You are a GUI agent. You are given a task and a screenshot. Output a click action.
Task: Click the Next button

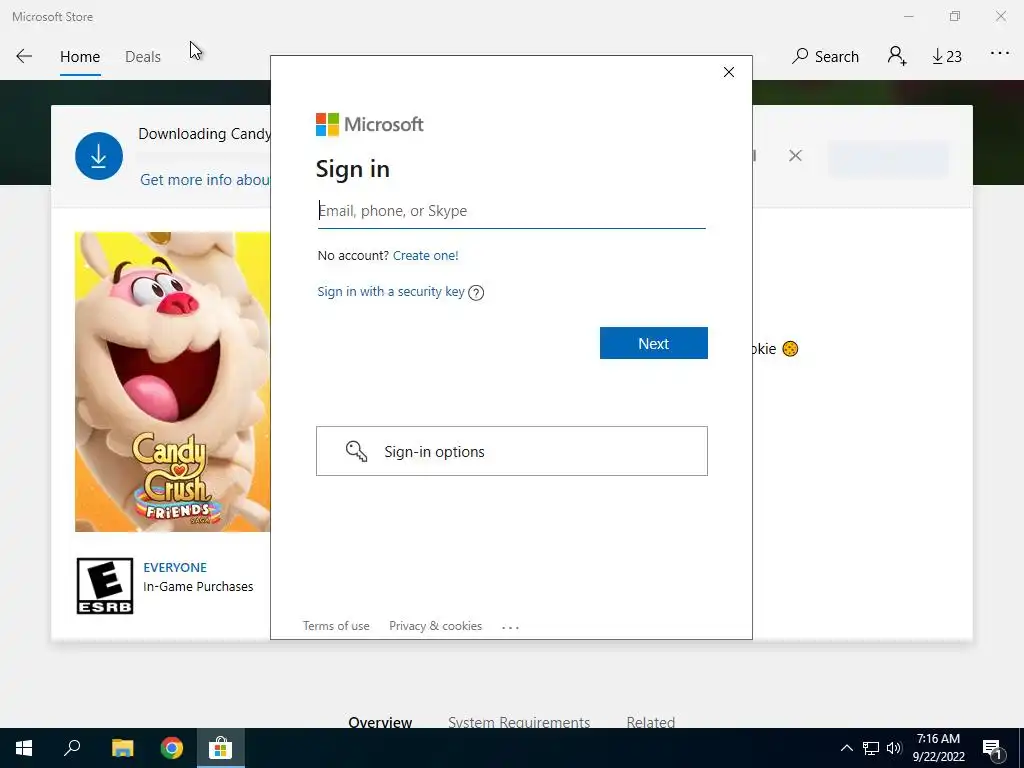point(654,344)
